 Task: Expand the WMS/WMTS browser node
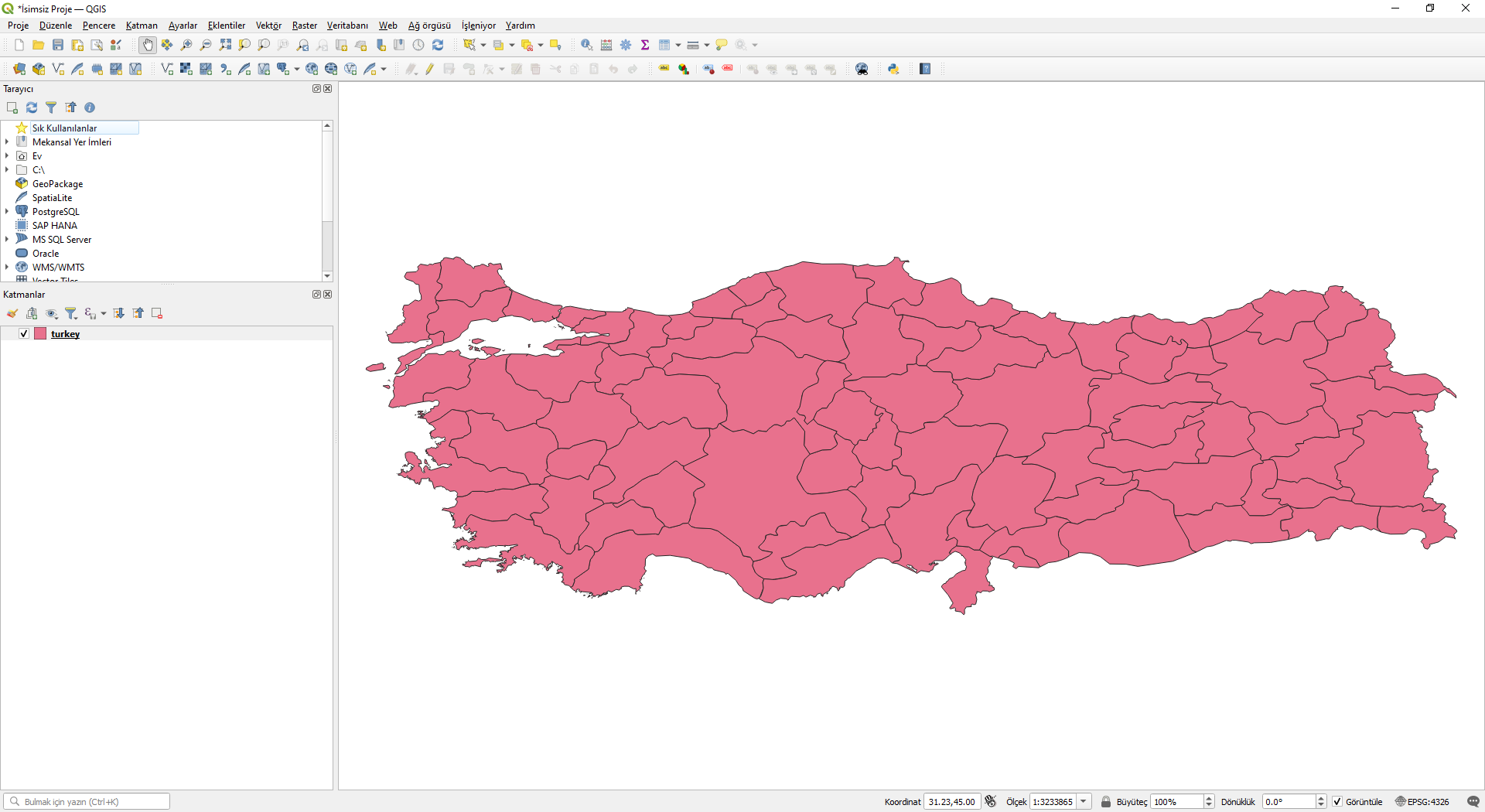[x=7, y=267]
